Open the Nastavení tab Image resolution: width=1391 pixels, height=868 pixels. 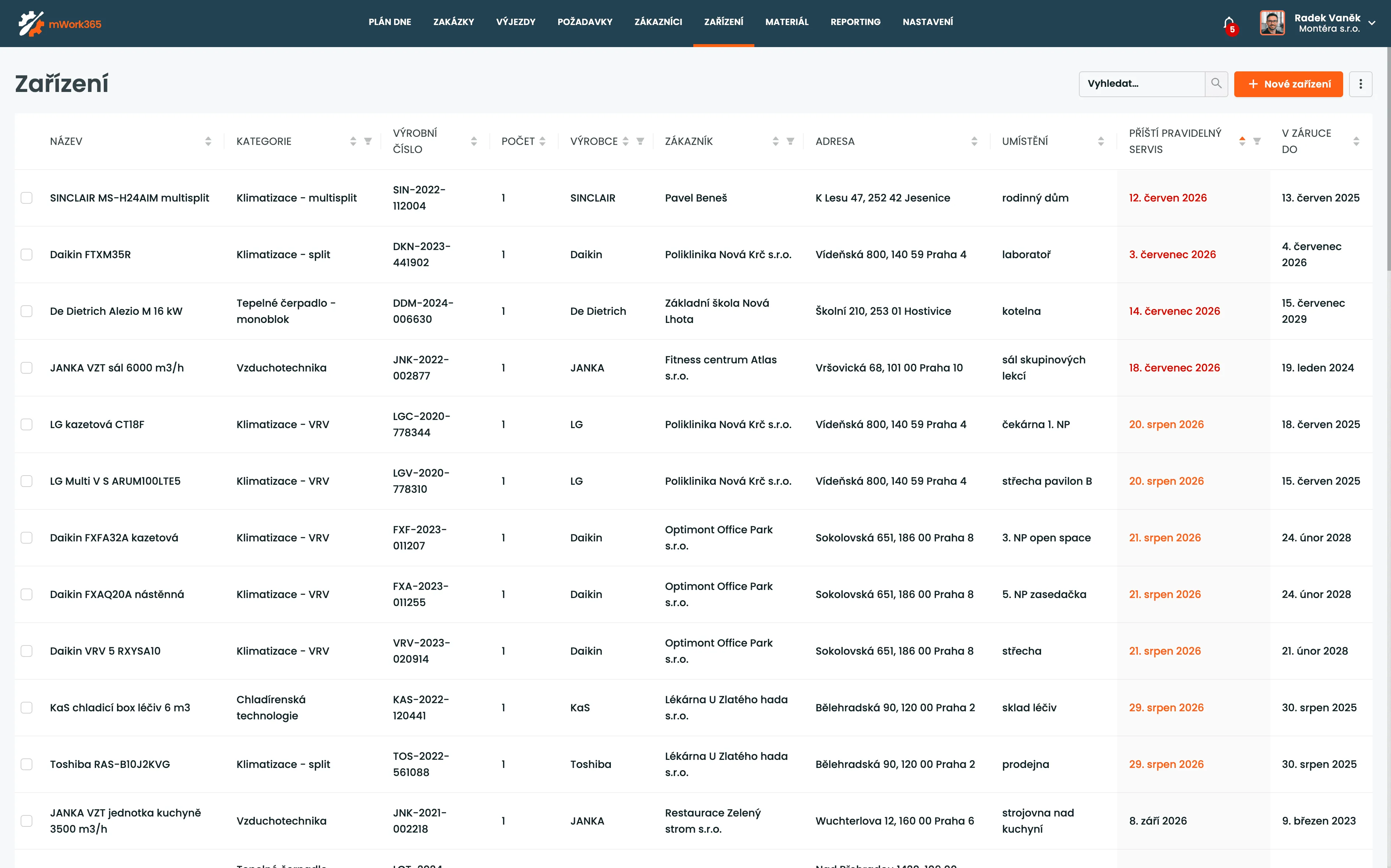coord(928,22)
